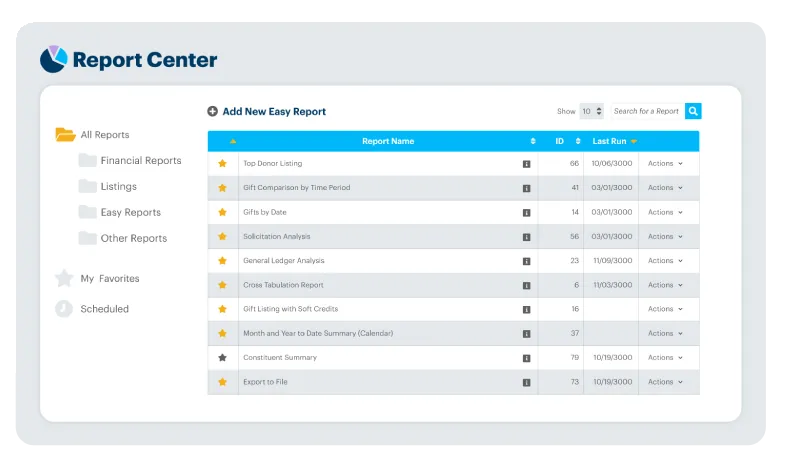
Task: Sort by favorites using header triangle icon
Action: point(233,141)
